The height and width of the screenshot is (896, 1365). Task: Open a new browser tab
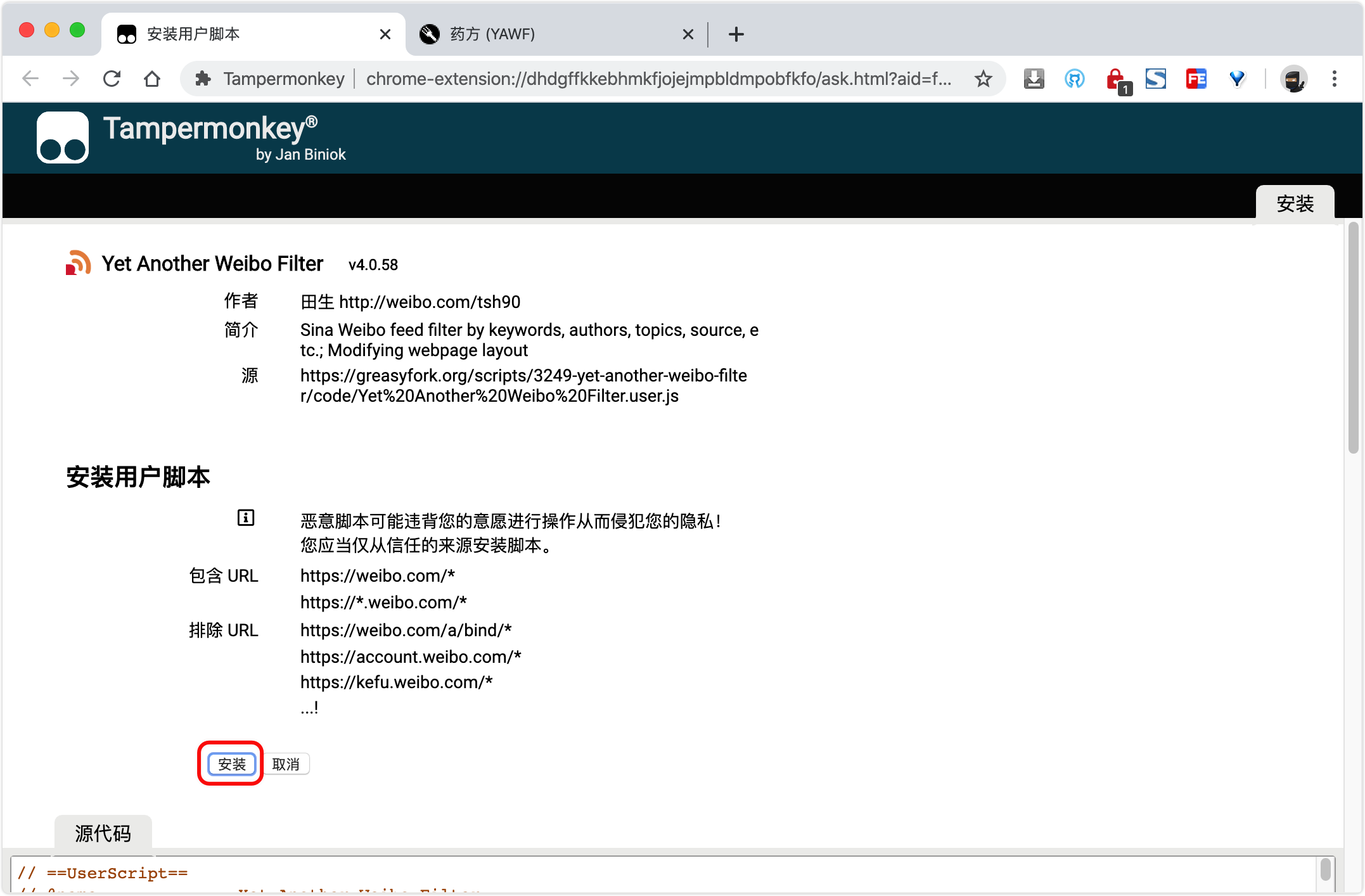pyautogui.click(x=736, y=34)
